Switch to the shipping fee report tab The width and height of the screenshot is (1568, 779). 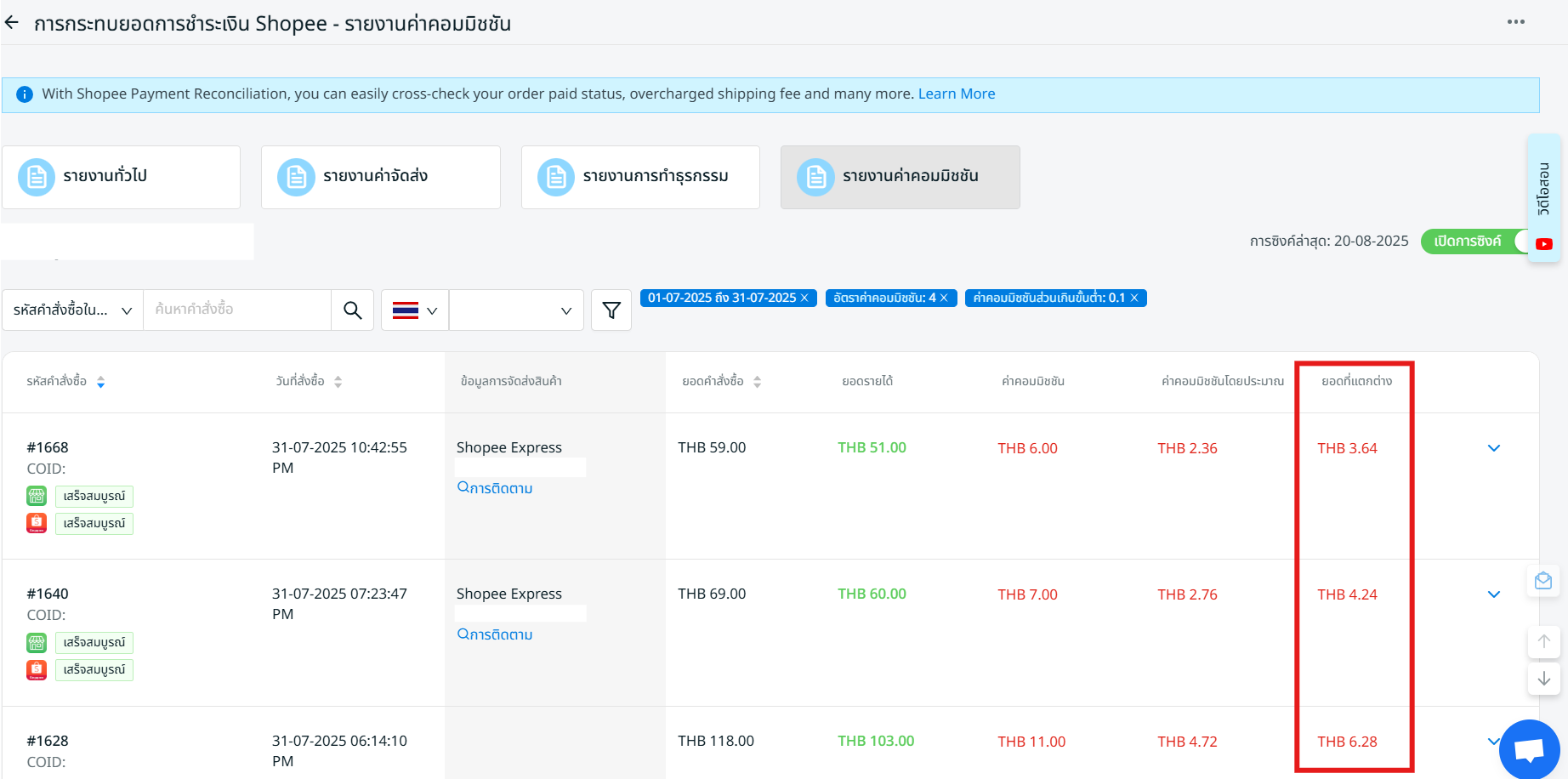[x=380, y=177]
